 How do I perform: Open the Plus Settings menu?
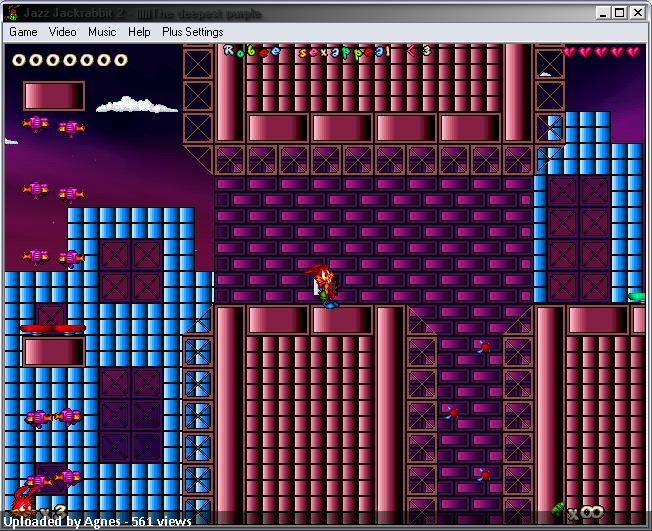pyautogui.click(x=193, y=32)
